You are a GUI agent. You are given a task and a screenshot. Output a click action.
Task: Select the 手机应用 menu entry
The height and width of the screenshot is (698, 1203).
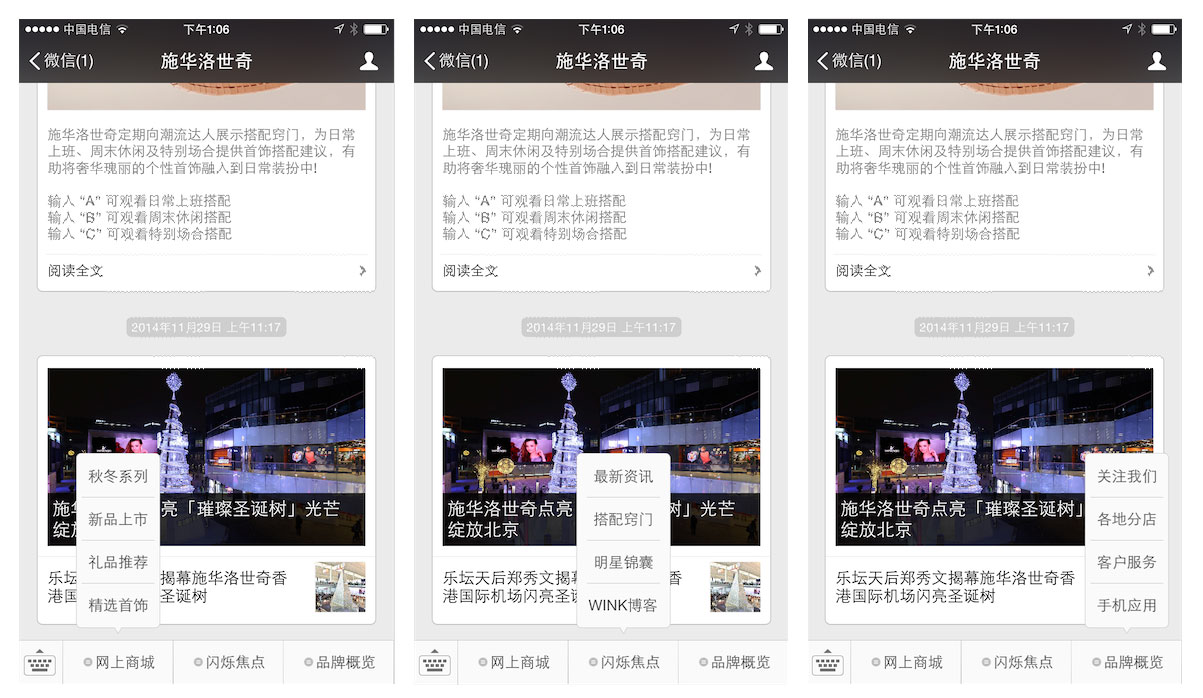1126,605
